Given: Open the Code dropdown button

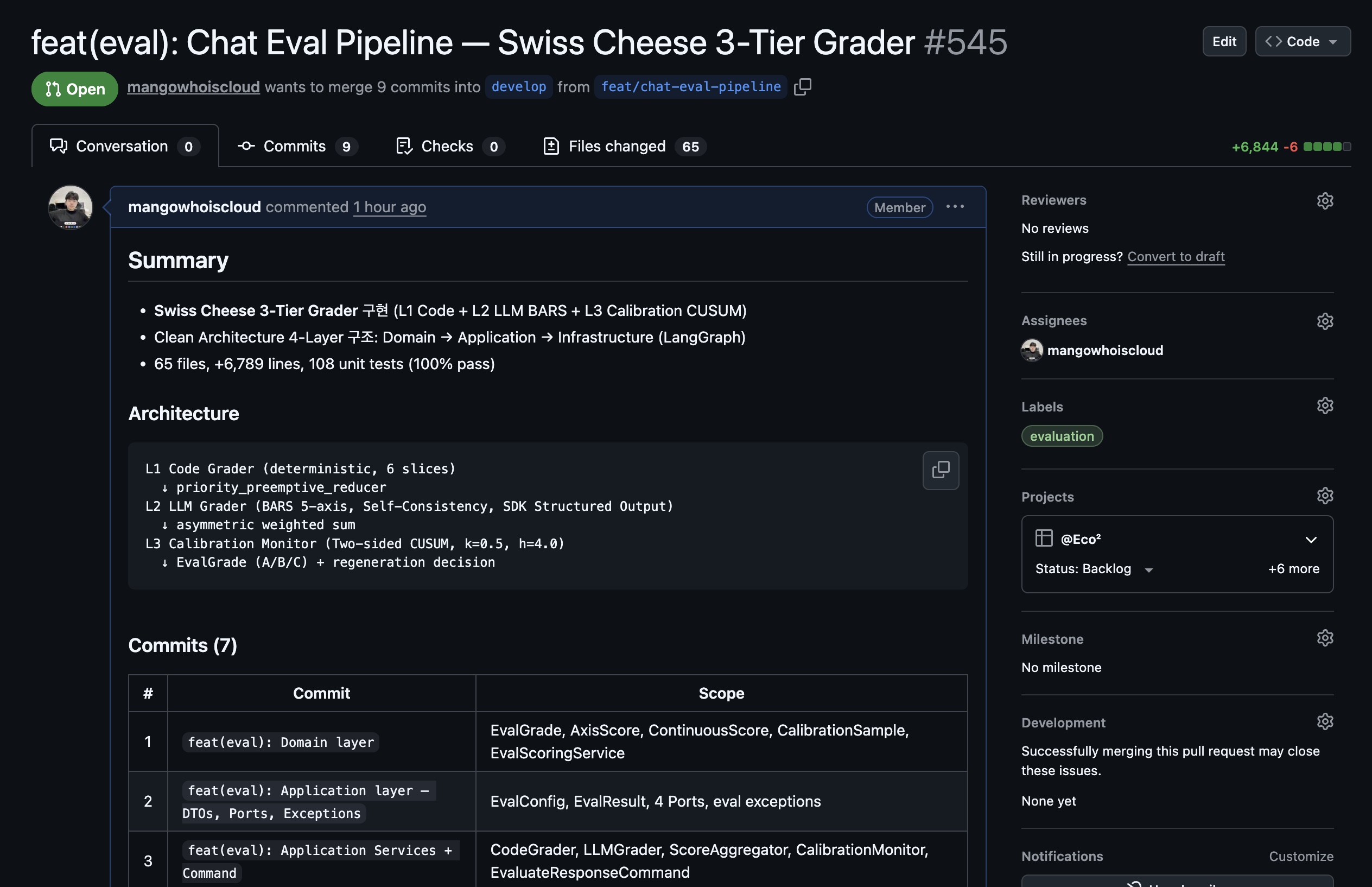Looking at the screenshot, I should point(1303,41).
